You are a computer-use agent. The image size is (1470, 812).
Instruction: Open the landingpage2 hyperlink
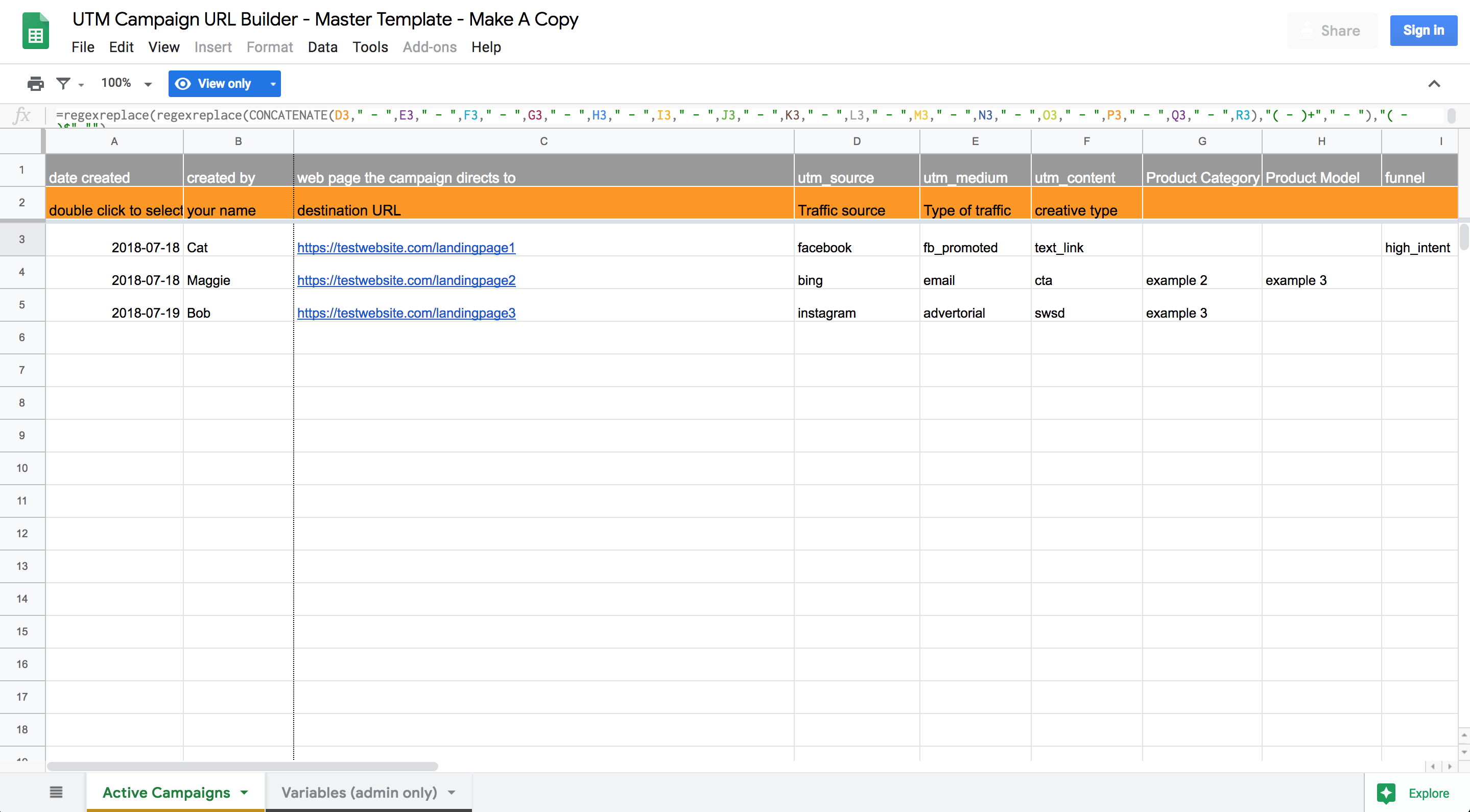point(406,280)
